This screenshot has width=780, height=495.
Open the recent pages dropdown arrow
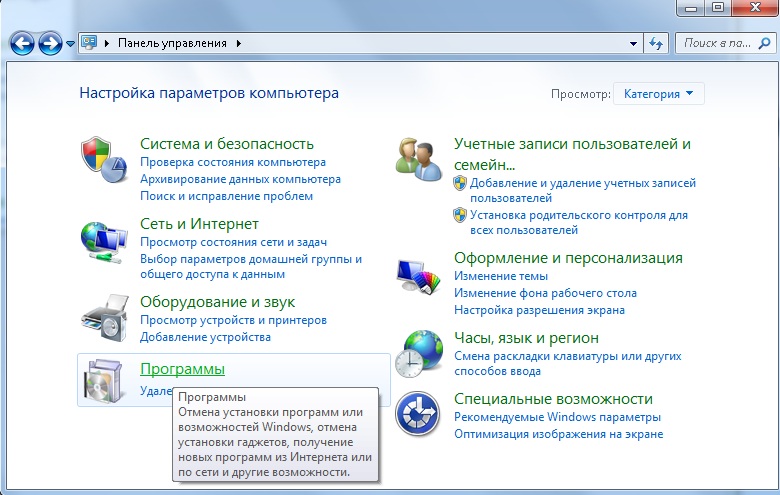[70, 44]
